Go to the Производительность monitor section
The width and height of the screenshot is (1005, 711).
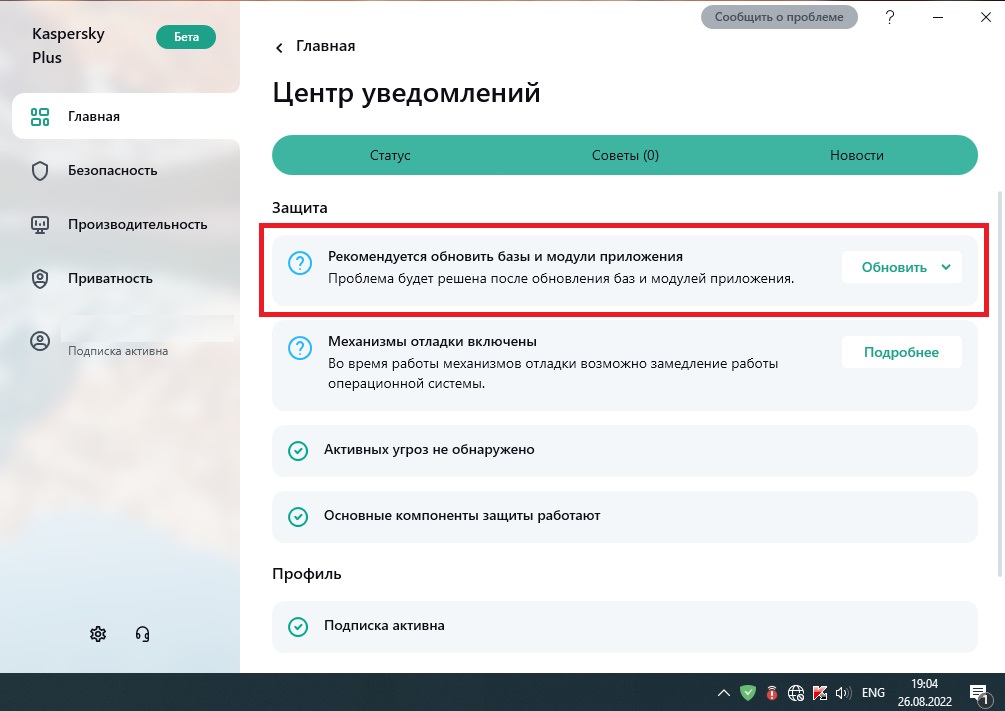(x=137, y=224)
